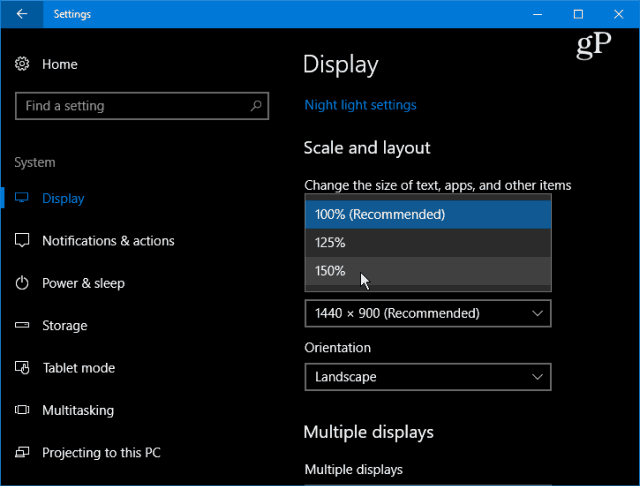Click the back arrow in title bar
Screen dimensions: 640x486
[22, 14]
